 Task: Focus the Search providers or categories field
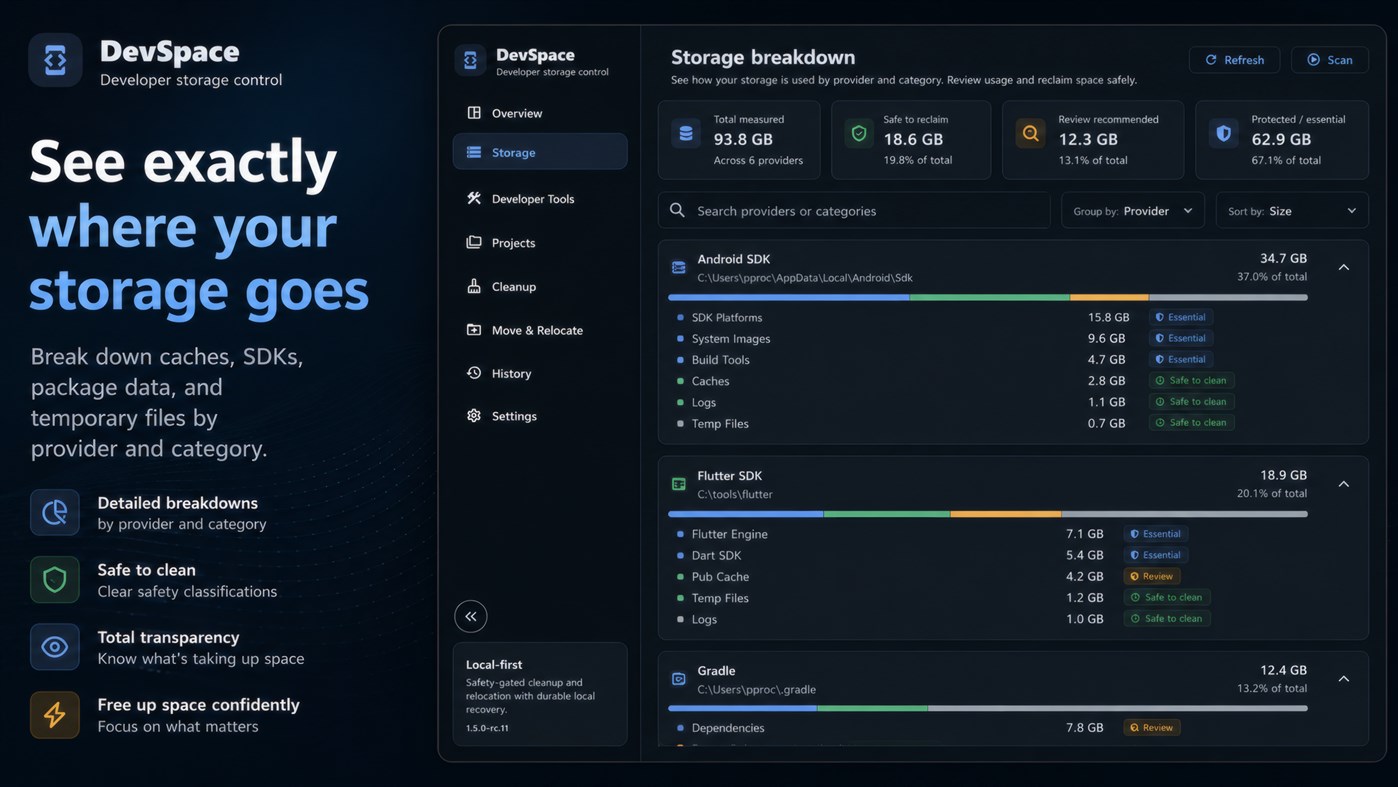(x=854, y=211)
